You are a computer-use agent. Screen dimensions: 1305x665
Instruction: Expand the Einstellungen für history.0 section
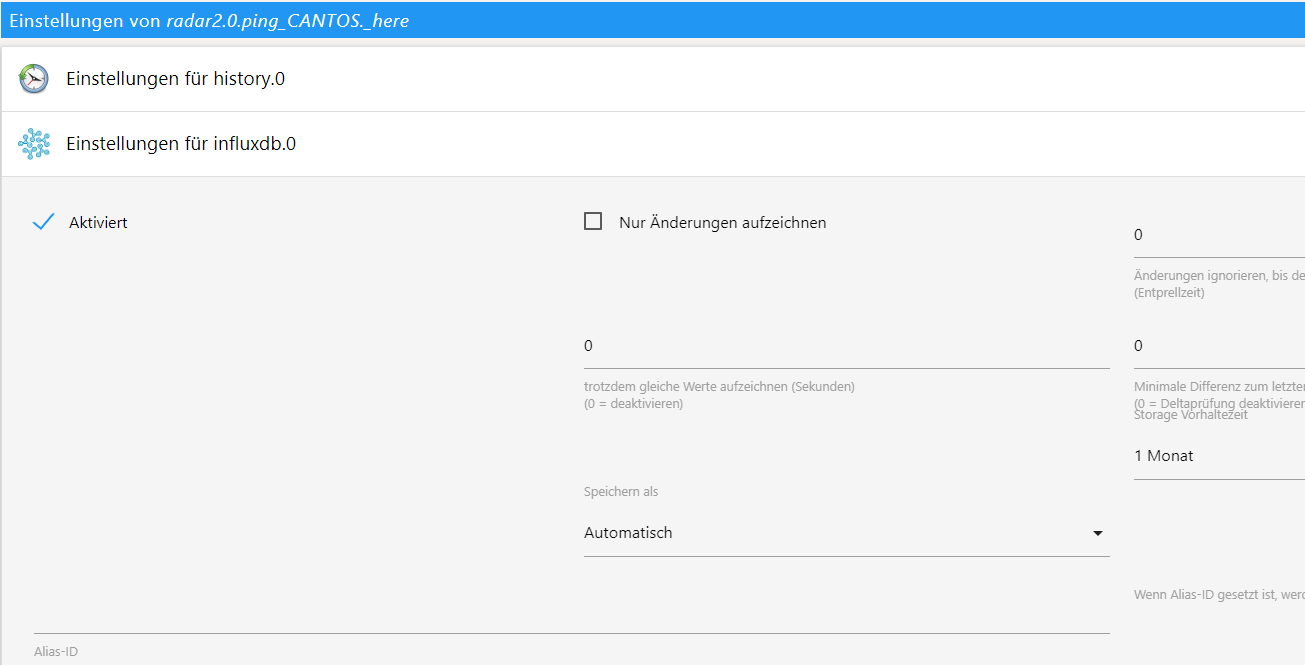[x=175, y=79]
